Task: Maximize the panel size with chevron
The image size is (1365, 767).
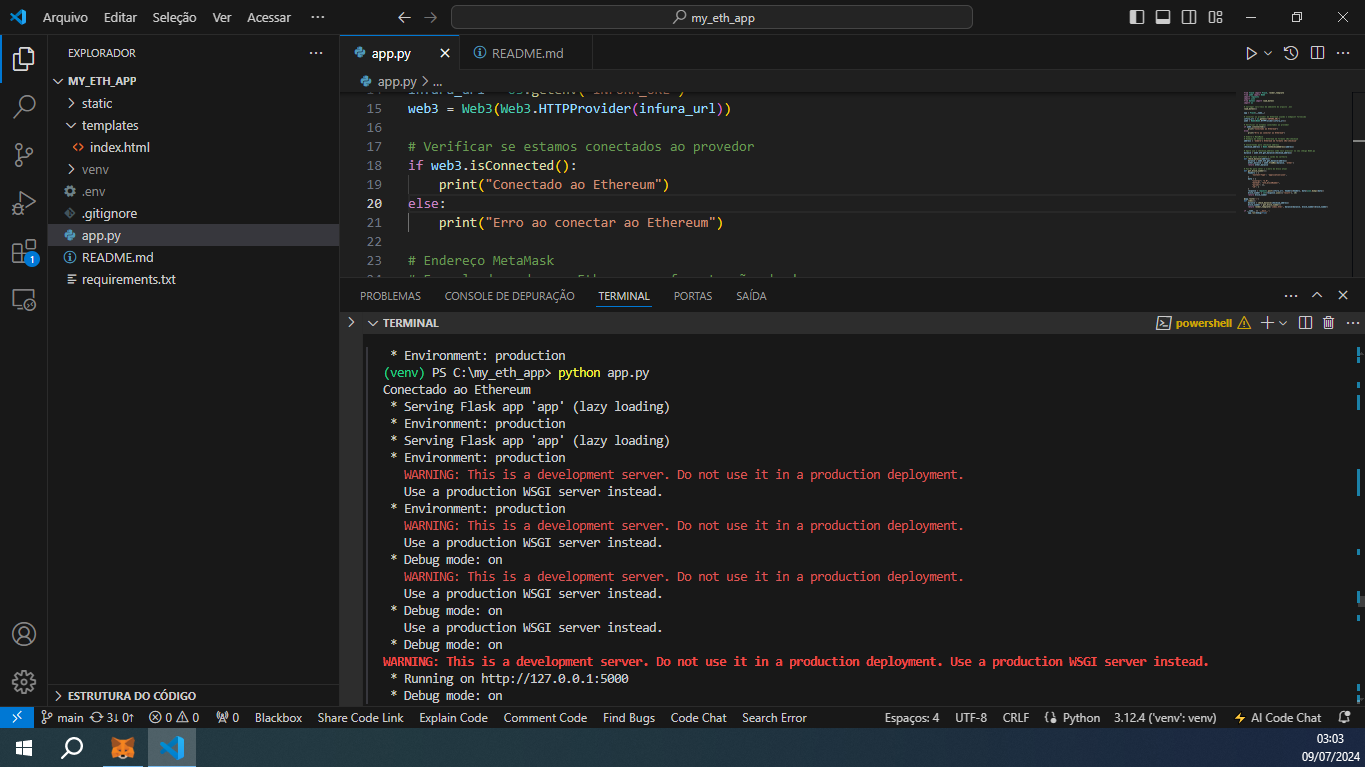Action: click(1317, 296)
